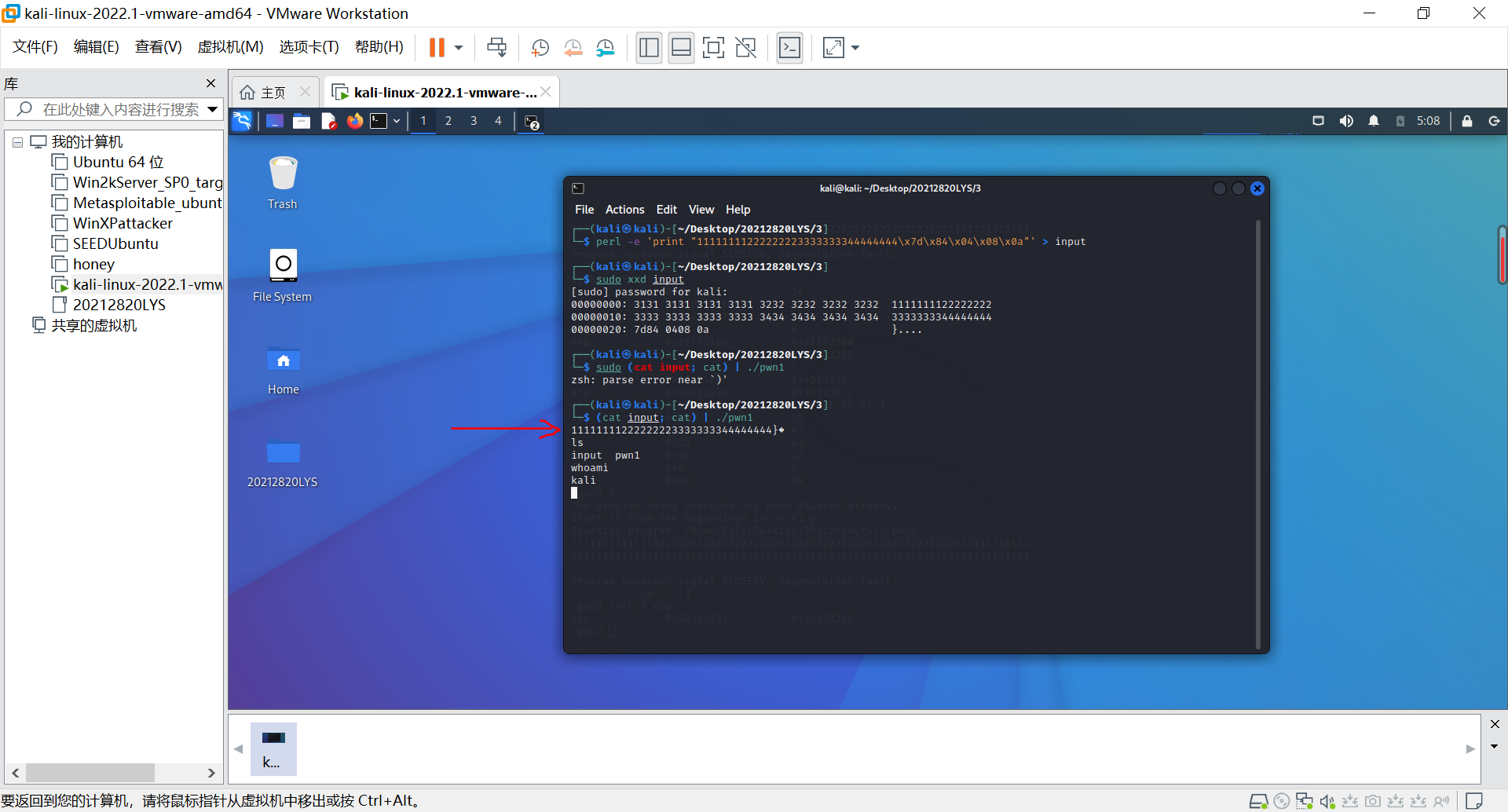Open the 帮助(H) menu
1508x812 pixels.
coord(379,47)
